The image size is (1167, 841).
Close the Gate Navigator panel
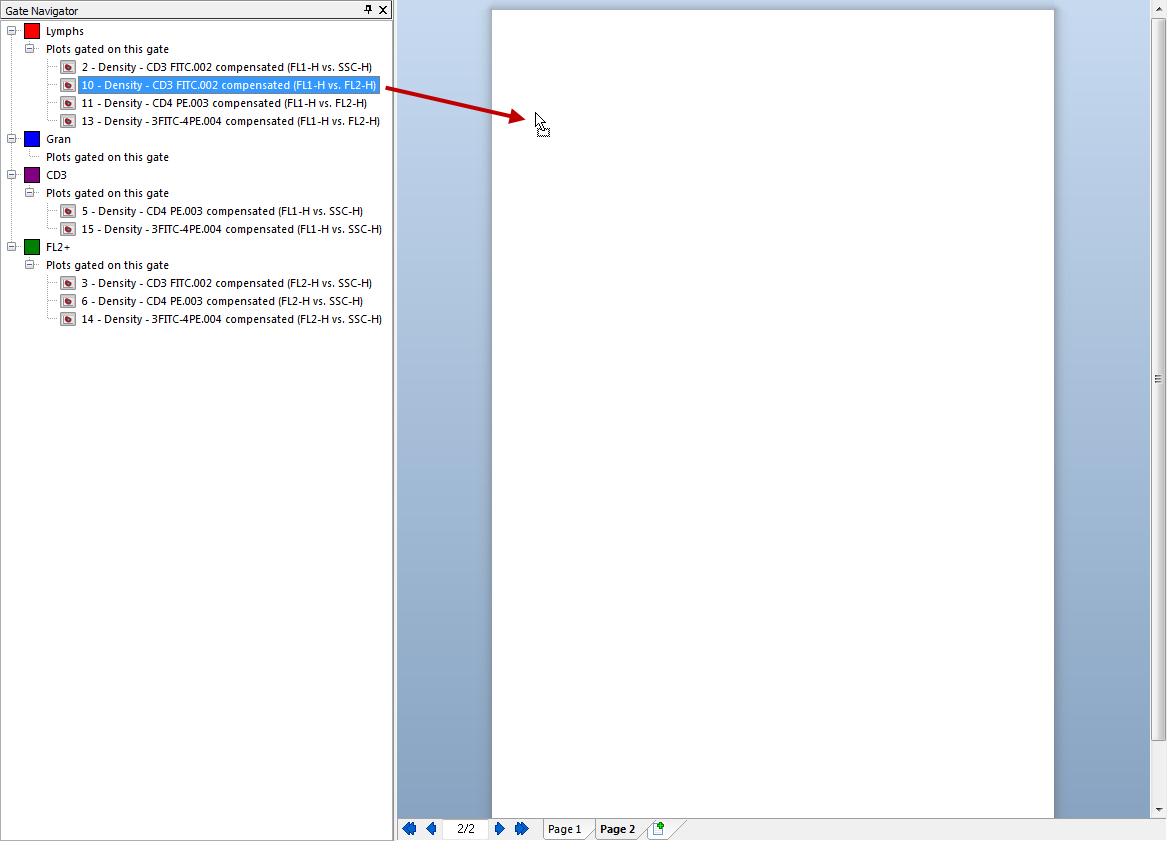click(x=383, y=10)
